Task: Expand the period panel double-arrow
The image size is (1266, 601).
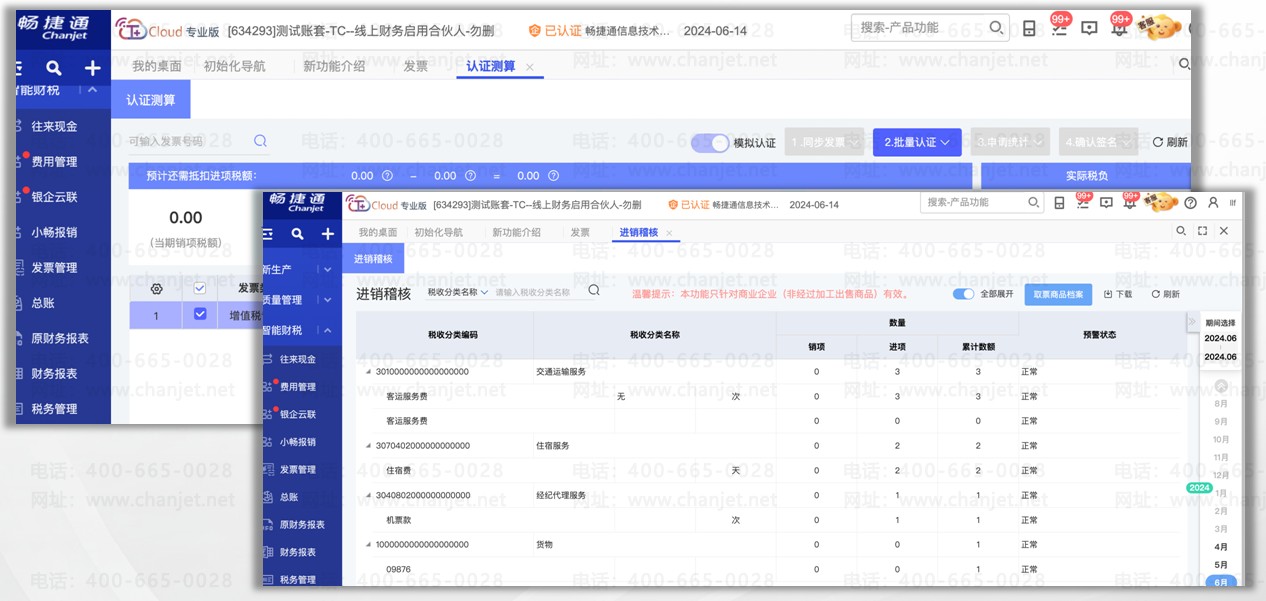Action: click(1191, 321)
